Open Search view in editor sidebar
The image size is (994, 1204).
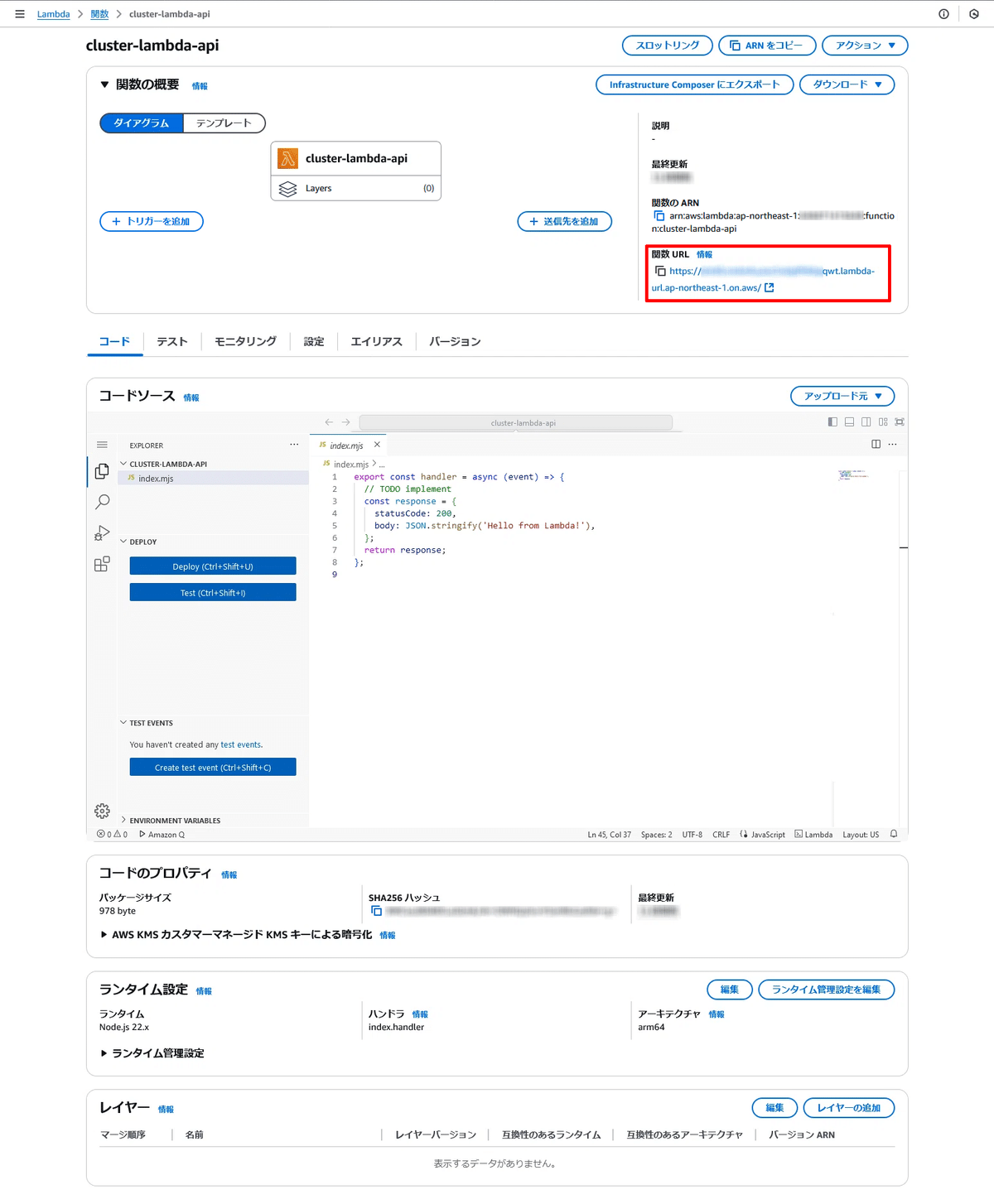pyautogui.click(x=102, y=502)
